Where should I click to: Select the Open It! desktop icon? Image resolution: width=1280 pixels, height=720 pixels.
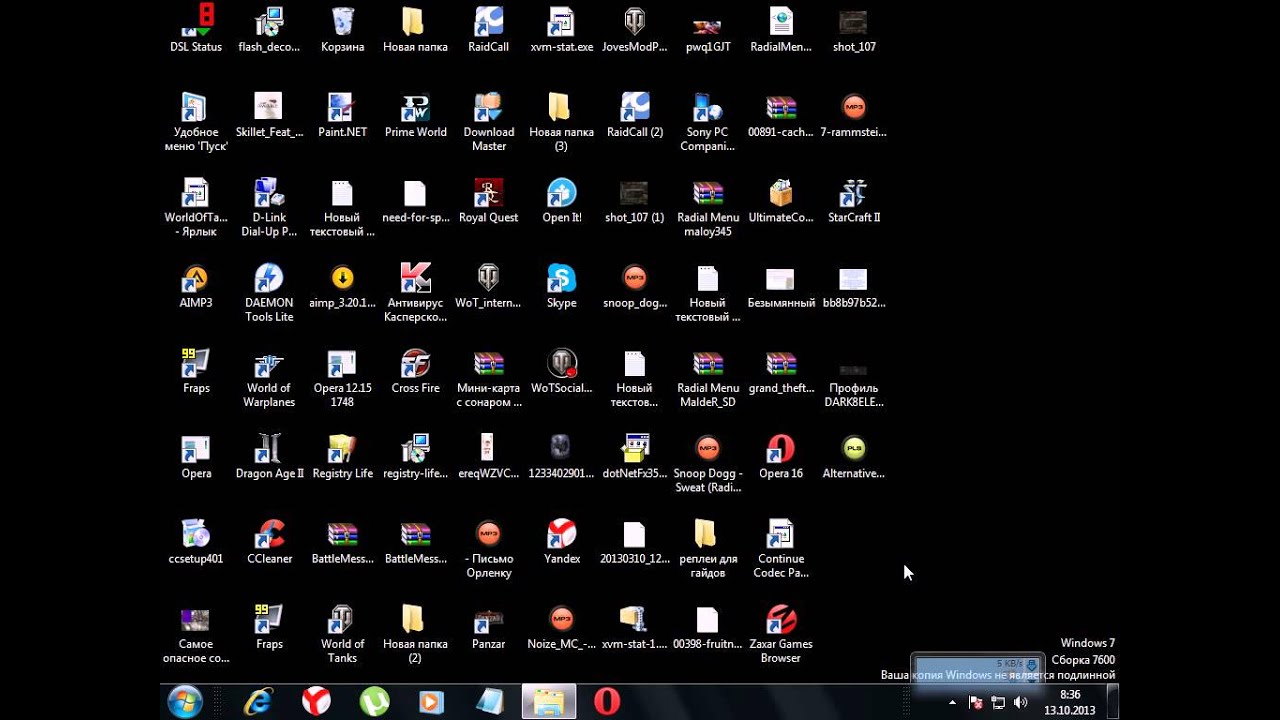coord(561,200)
